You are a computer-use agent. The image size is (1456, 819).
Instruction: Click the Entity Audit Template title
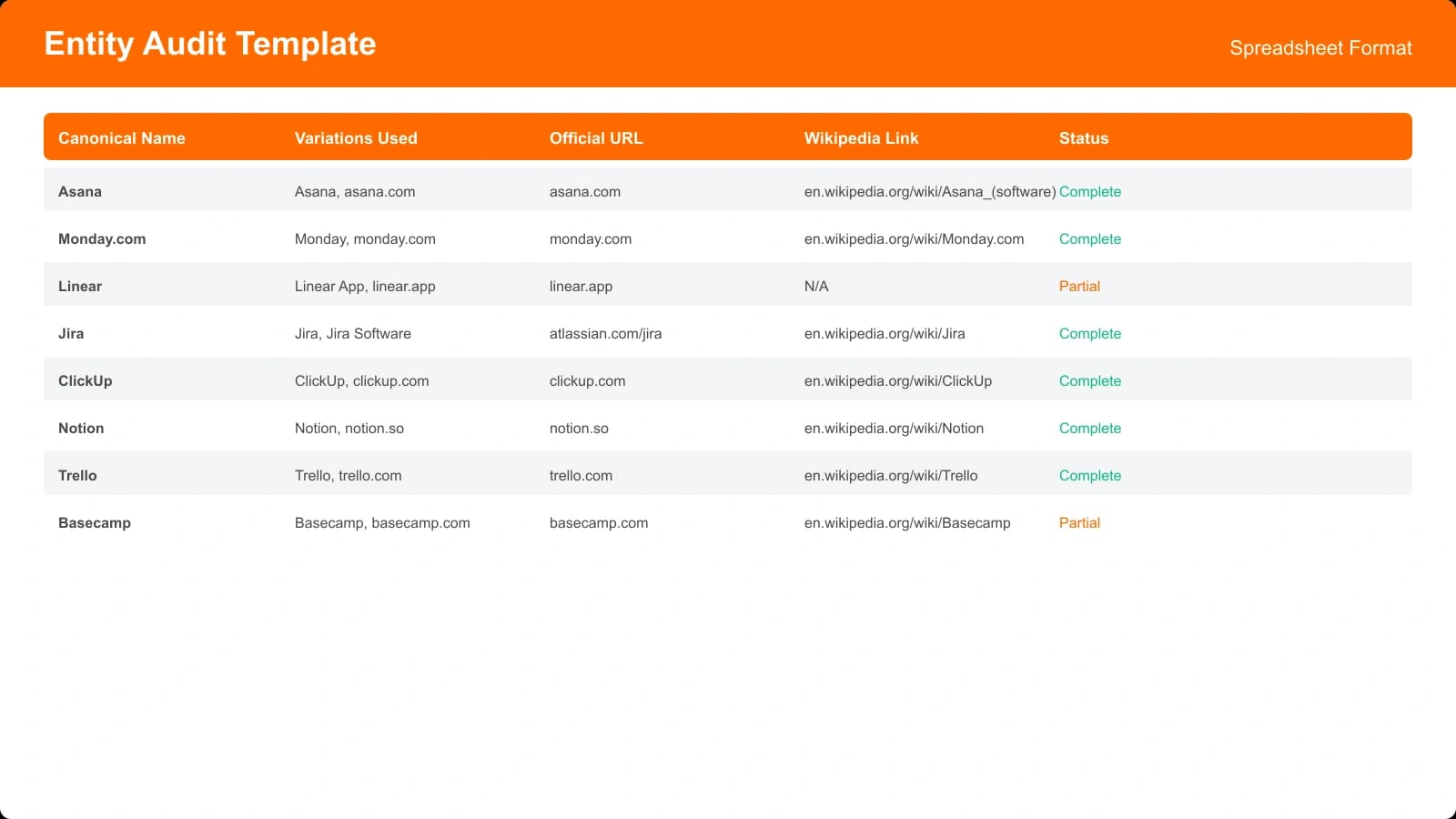[210, 43]
